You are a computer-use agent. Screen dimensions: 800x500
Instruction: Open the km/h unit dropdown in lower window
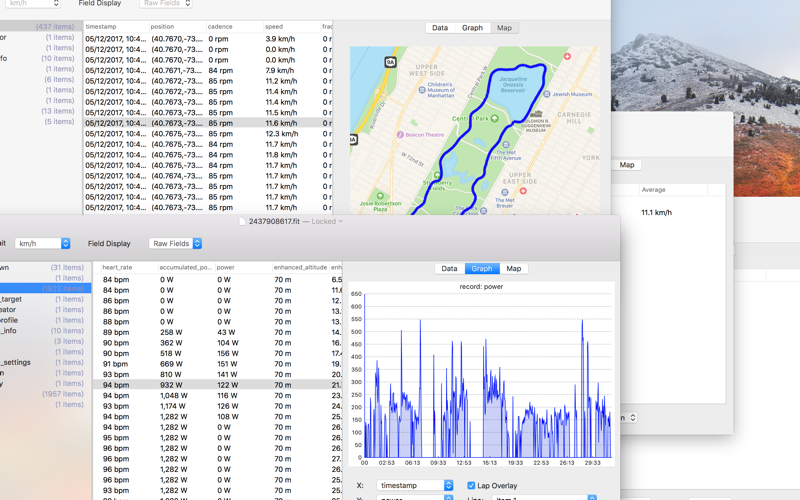pos(42,243)
